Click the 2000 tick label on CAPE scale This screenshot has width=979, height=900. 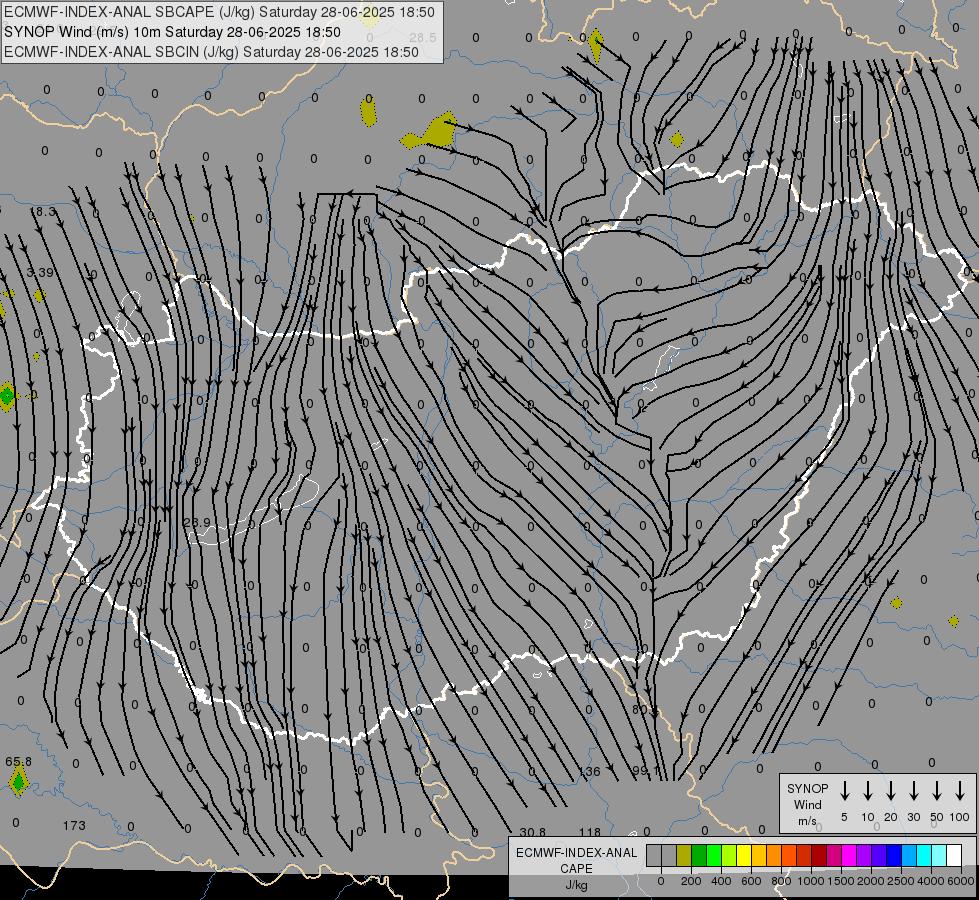(871, 881)
